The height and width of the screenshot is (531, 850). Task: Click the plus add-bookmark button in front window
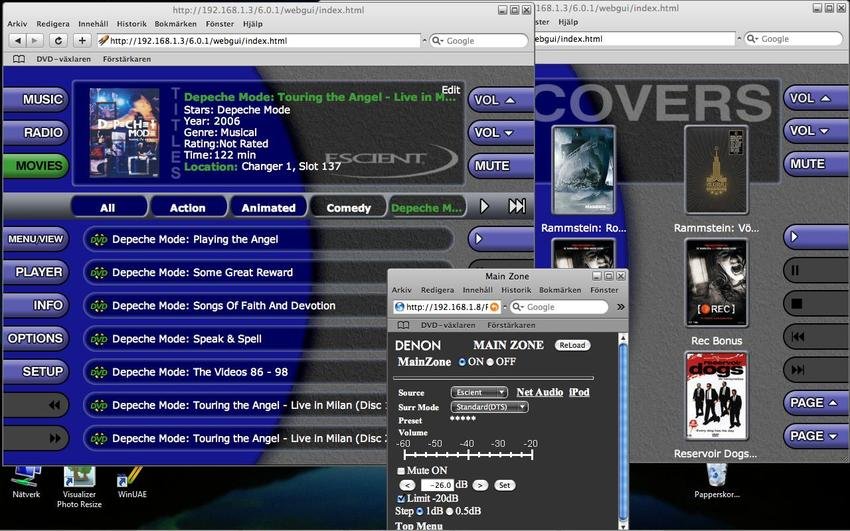coord(82,41)
